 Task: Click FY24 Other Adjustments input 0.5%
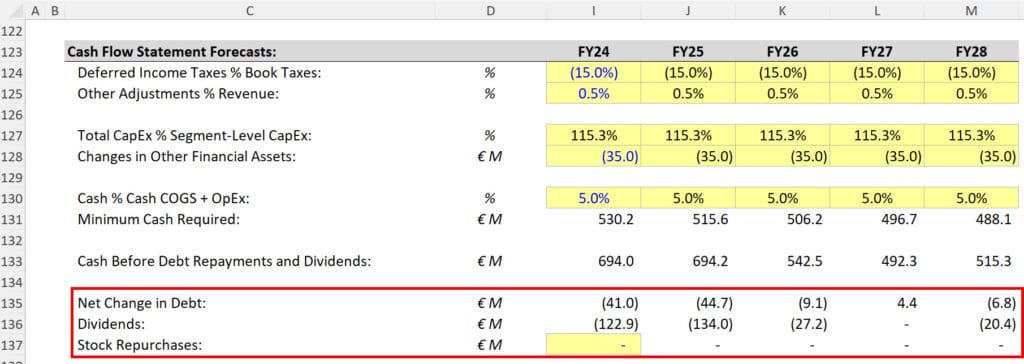click(594, 94)
